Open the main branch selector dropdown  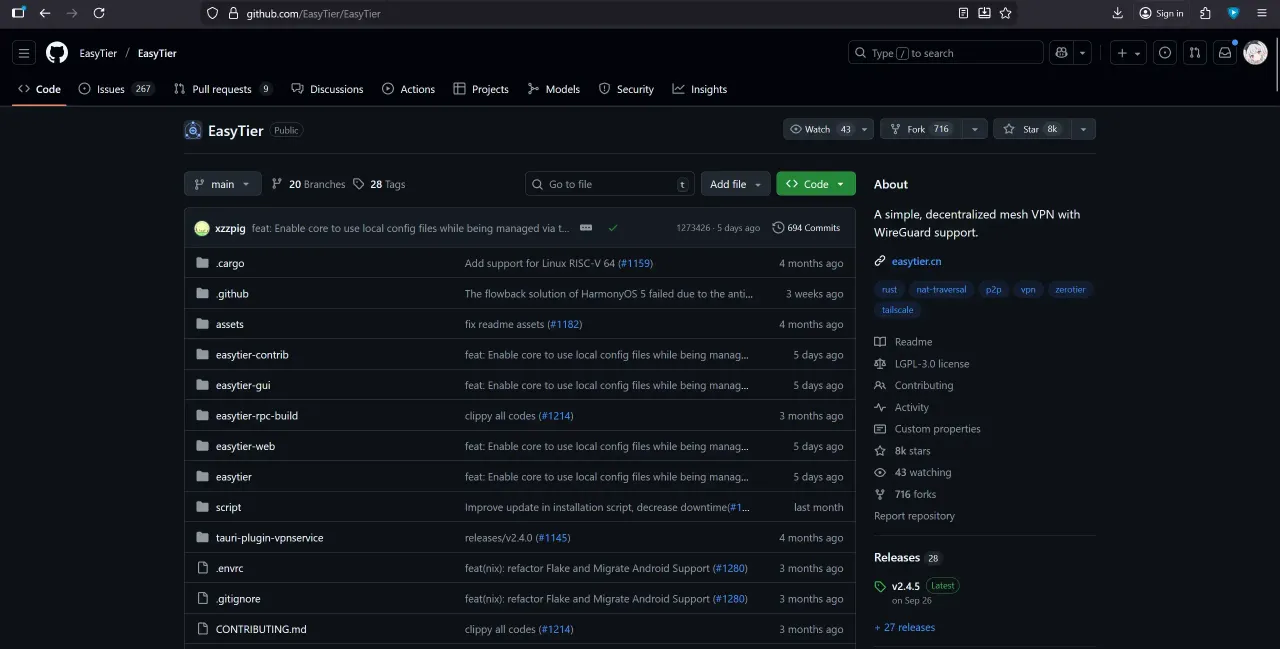coord(223,184)
